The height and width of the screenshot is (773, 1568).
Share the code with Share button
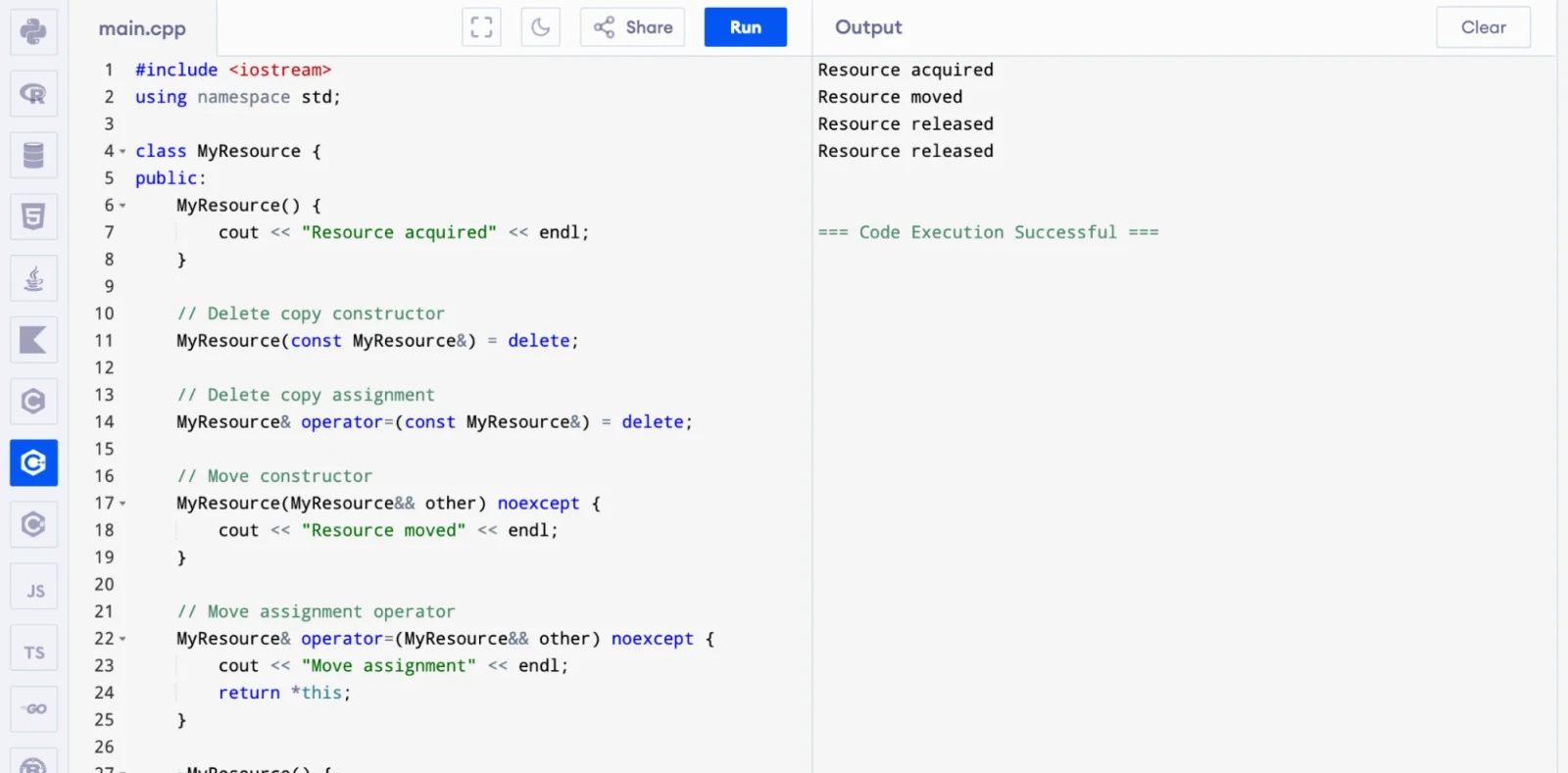coord(633,27)
